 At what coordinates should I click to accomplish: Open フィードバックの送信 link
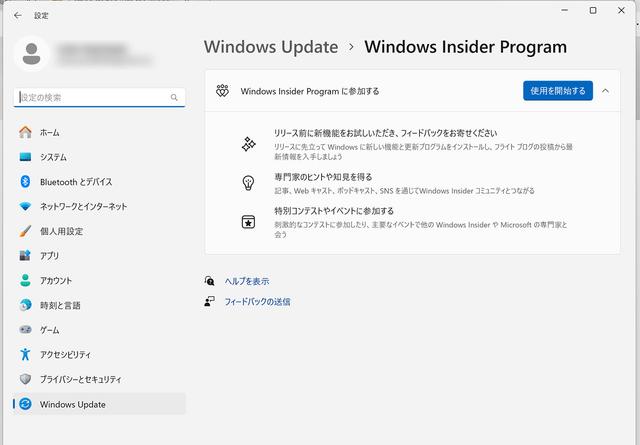click(x=257, y=302)
